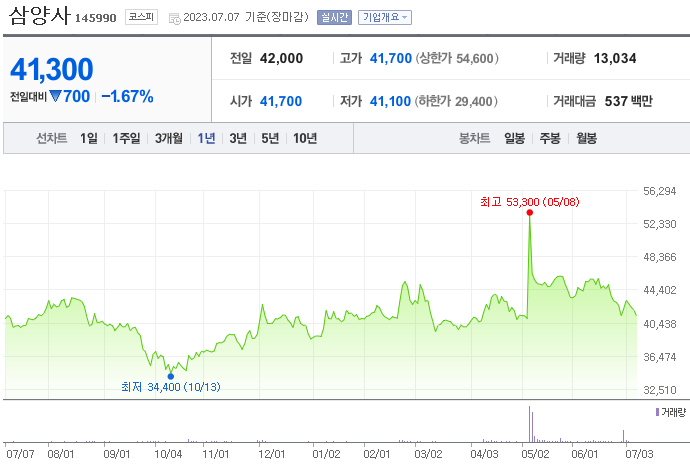The image size is (690, 474).
Task: Select the 5년 line chart tab
Action: pyautogui.click(x=270, y=138)
